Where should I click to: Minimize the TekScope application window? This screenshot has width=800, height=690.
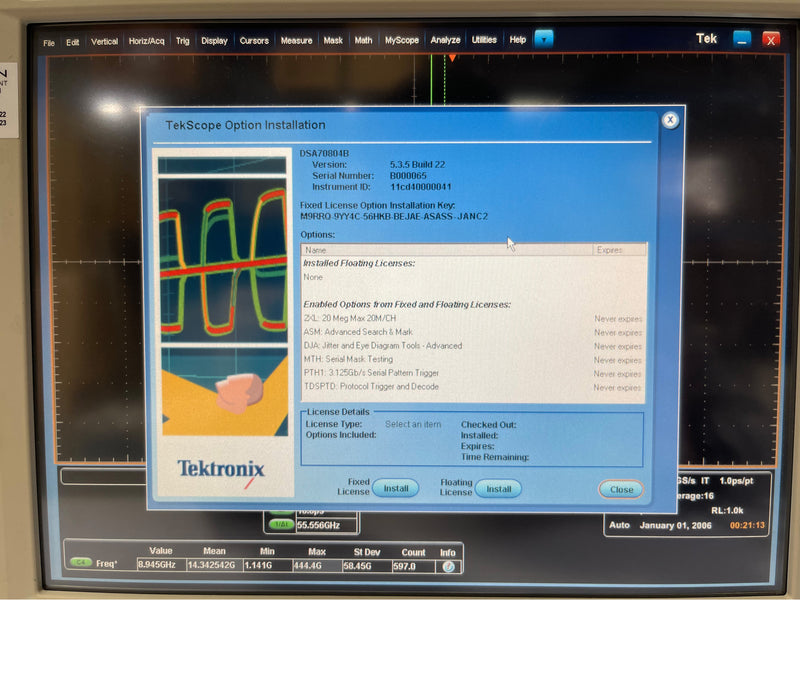741,39
